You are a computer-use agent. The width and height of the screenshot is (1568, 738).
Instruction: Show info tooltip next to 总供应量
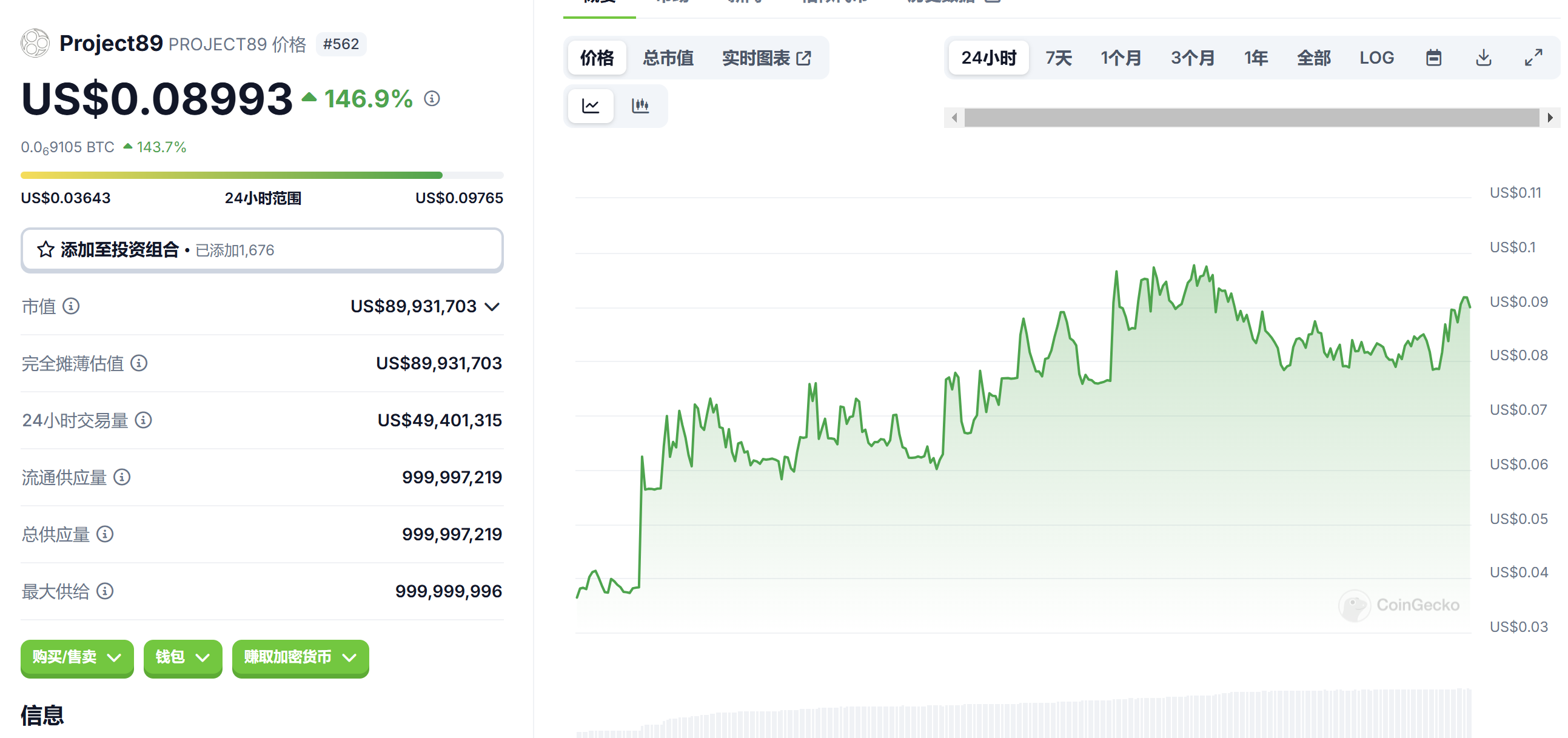(x=106, y=535)
